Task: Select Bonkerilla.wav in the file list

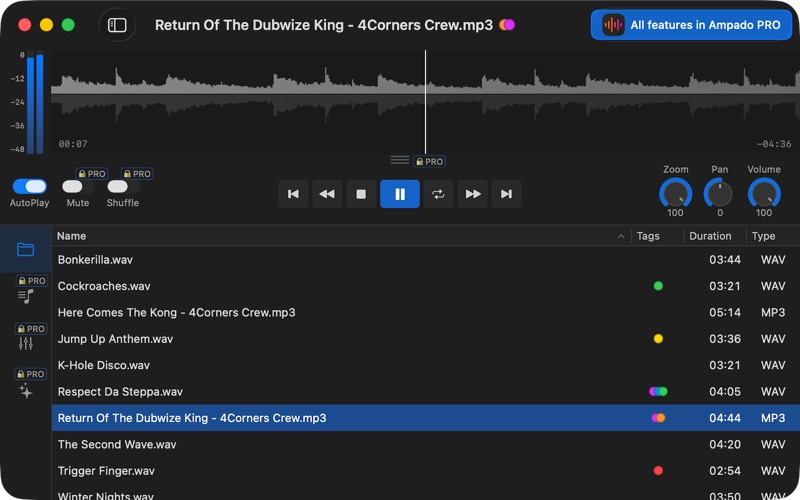Action: (x=426, y=260)
